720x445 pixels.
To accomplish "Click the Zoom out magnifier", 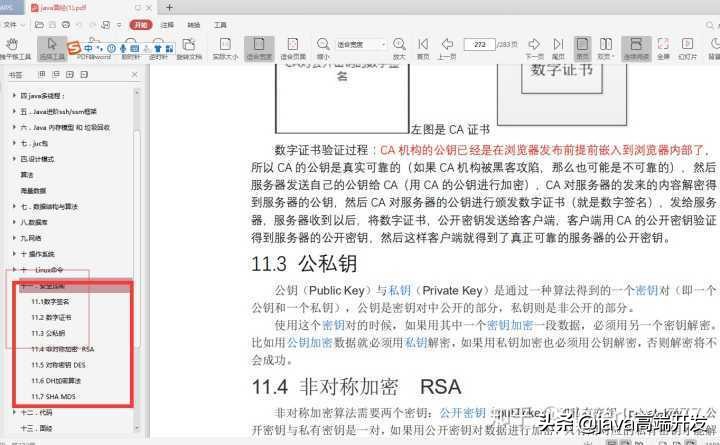I will (x=323, y=48).
